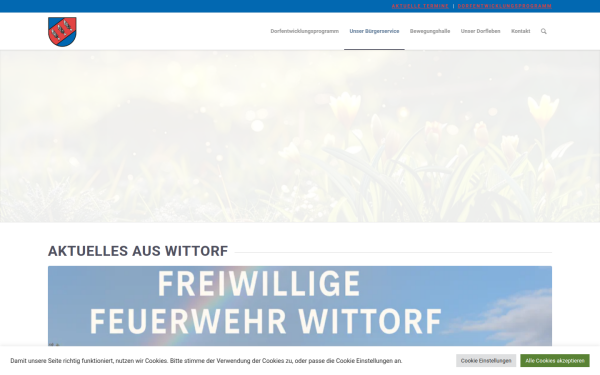Open the Unser Dorfleben menu
The width and height of the screenshot is (600, 375).
click(x=480, y=31)
